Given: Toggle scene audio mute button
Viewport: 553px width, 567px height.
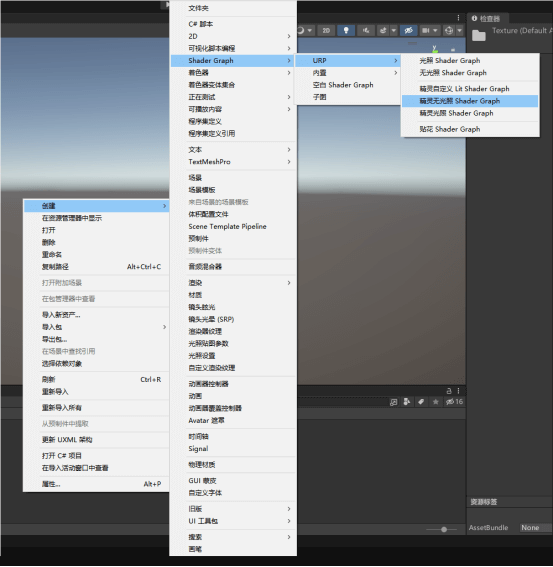Looking at the screenshot, I should coord(366,31).
